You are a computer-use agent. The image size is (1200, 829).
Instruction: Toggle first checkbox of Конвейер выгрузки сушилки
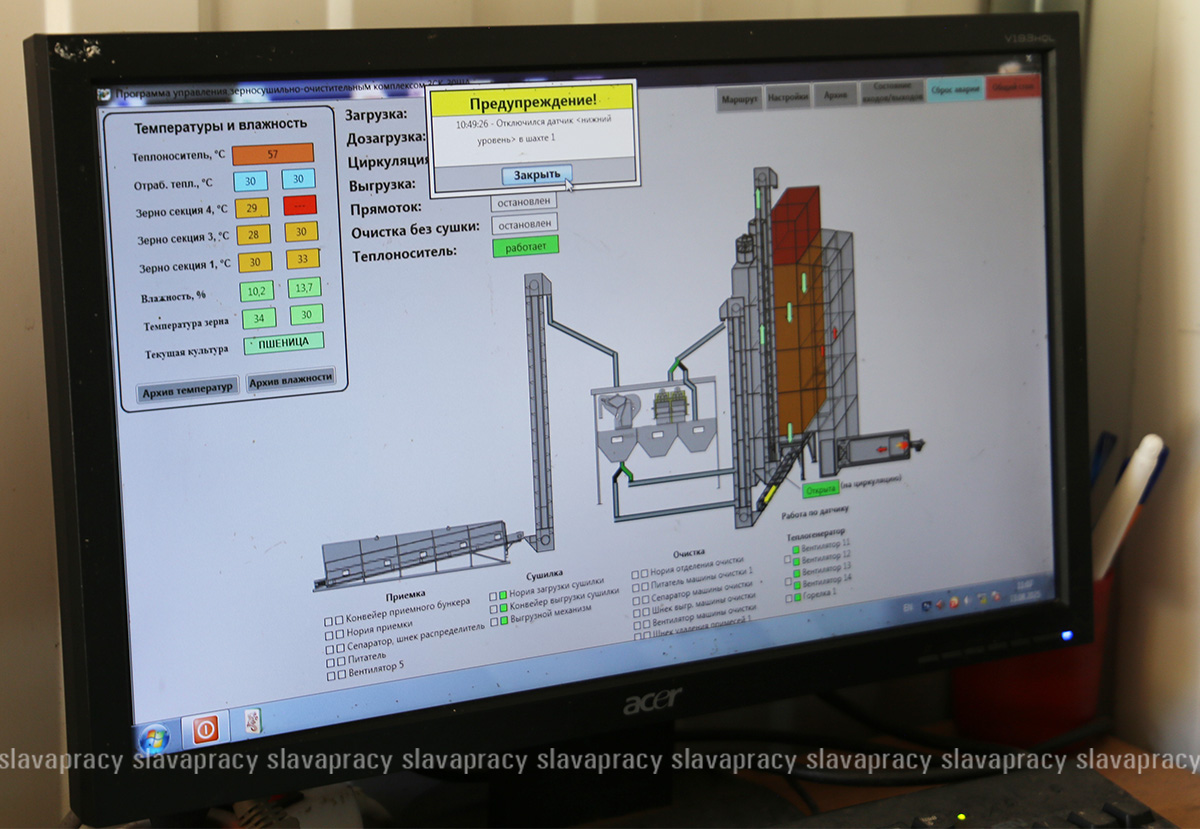[493, 609]
